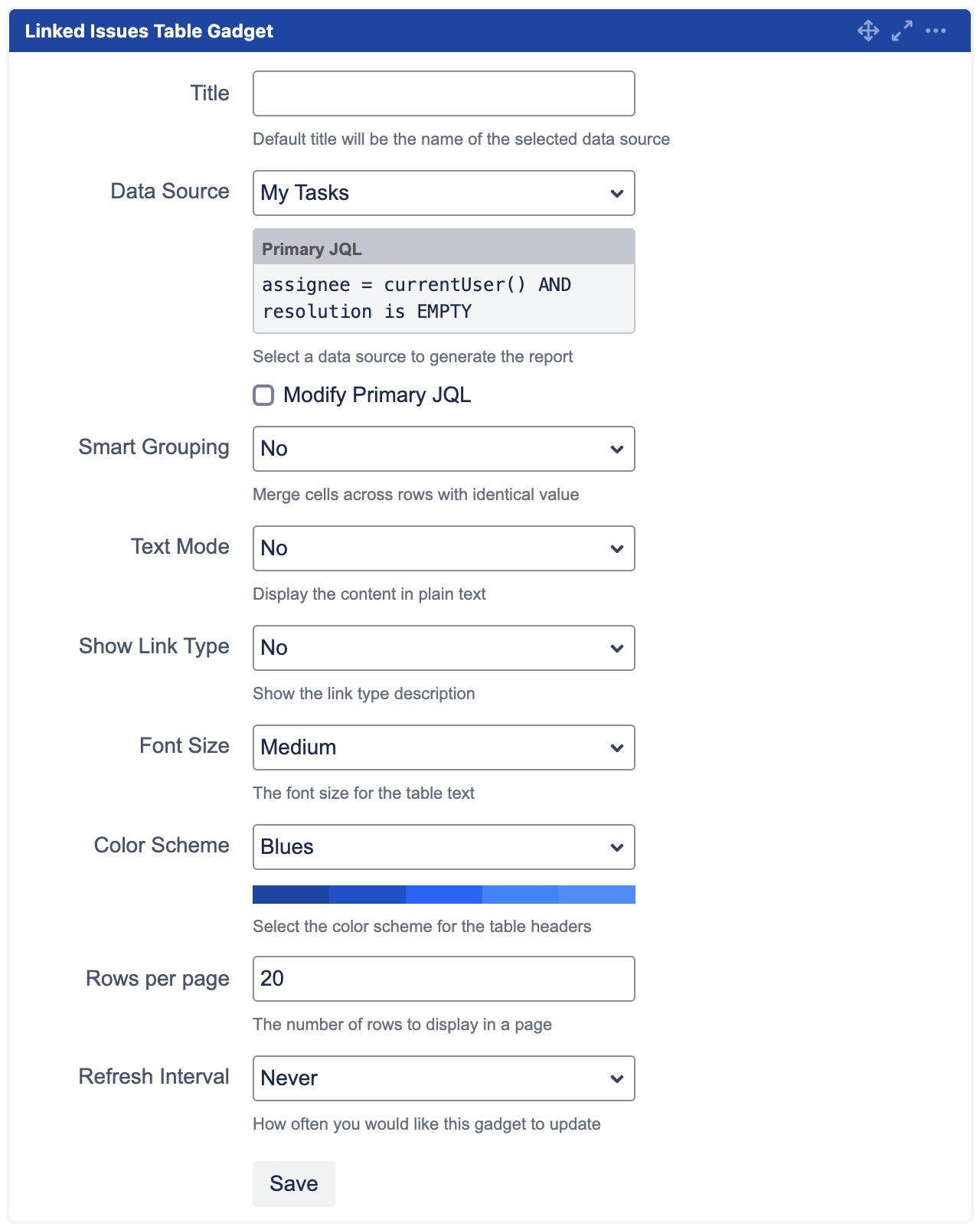Expand the Smart Grouping dropdown
This screenshot has height=1230, width=980.
pos(443,449)
